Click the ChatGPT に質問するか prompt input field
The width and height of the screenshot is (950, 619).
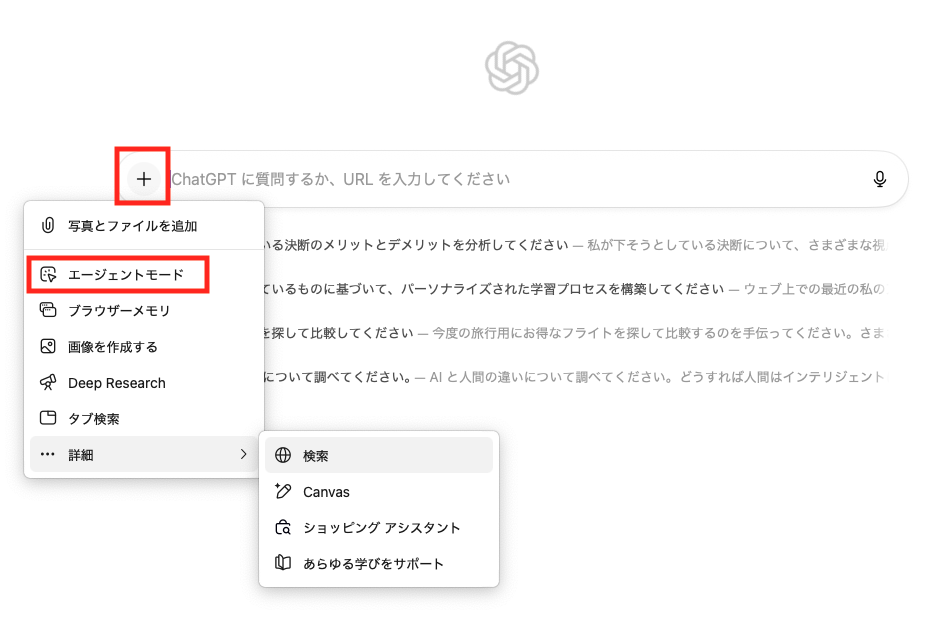coord(500,179)
